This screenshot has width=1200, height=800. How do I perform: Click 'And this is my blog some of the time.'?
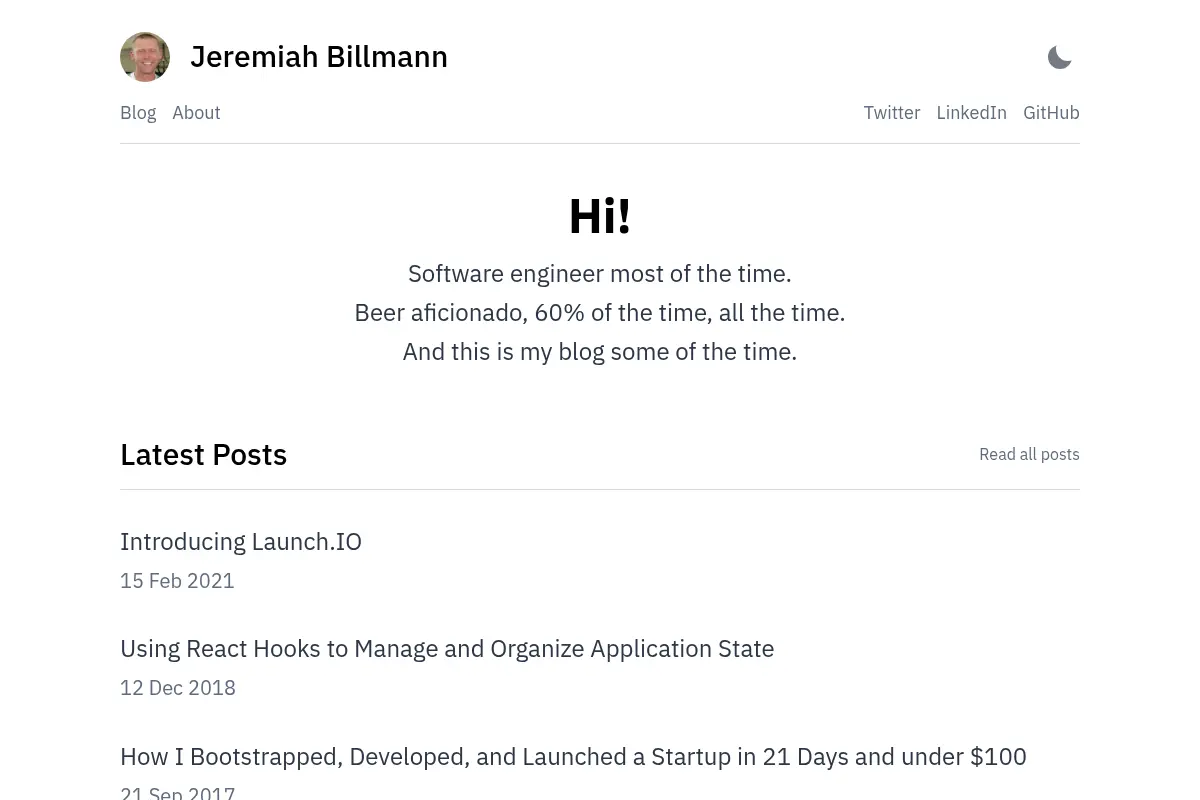click(x=600, y=352)
